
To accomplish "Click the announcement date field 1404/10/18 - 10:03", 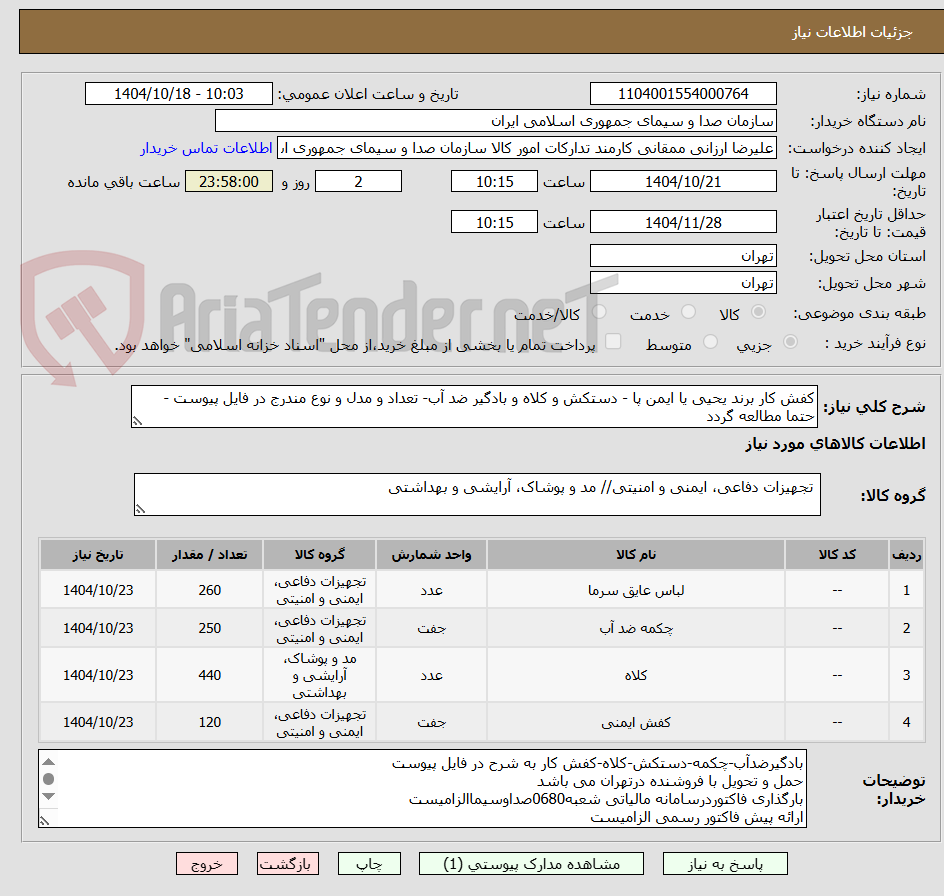I will point(179,94).
